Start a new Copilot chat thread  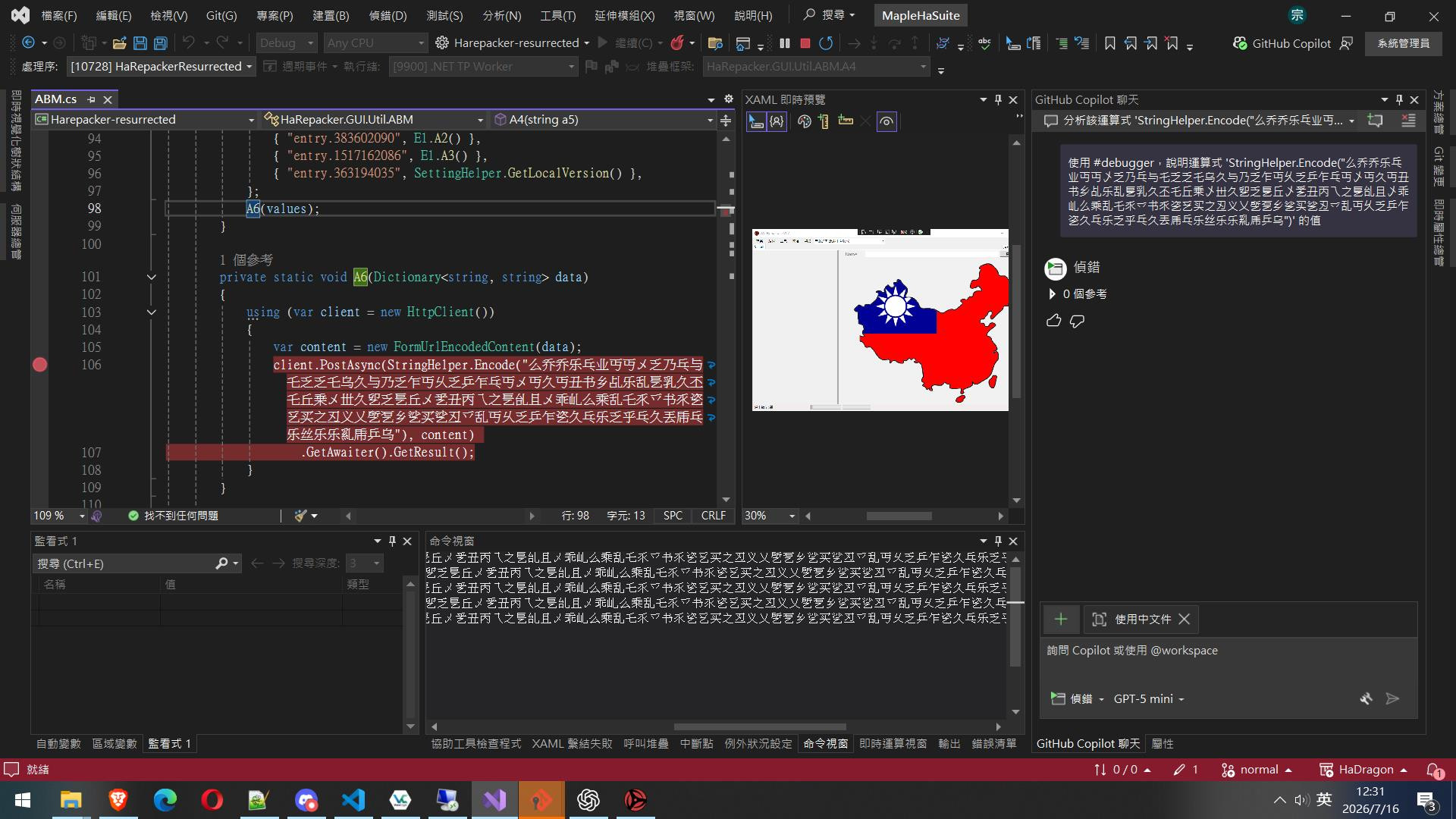[1375, 121]
